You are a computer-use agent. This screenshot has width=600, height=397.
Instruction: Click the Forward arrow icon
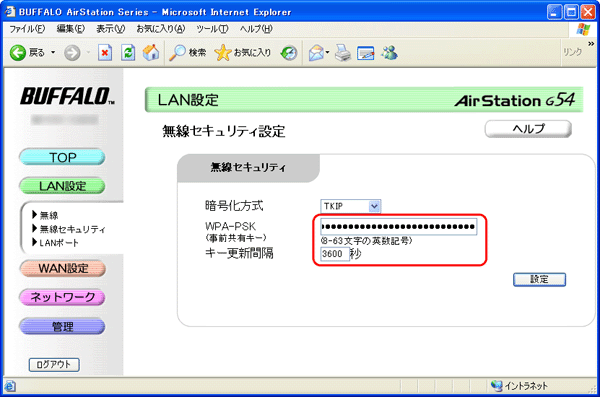[x=72, y=53]
